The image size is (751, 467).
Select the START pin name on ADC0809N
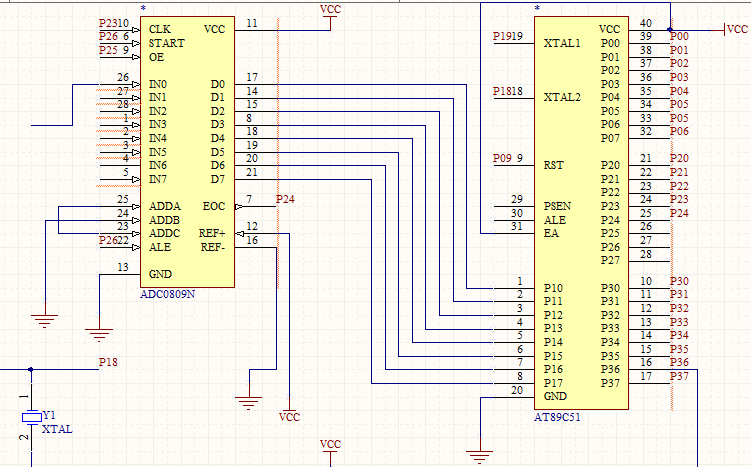click(166, 43)
